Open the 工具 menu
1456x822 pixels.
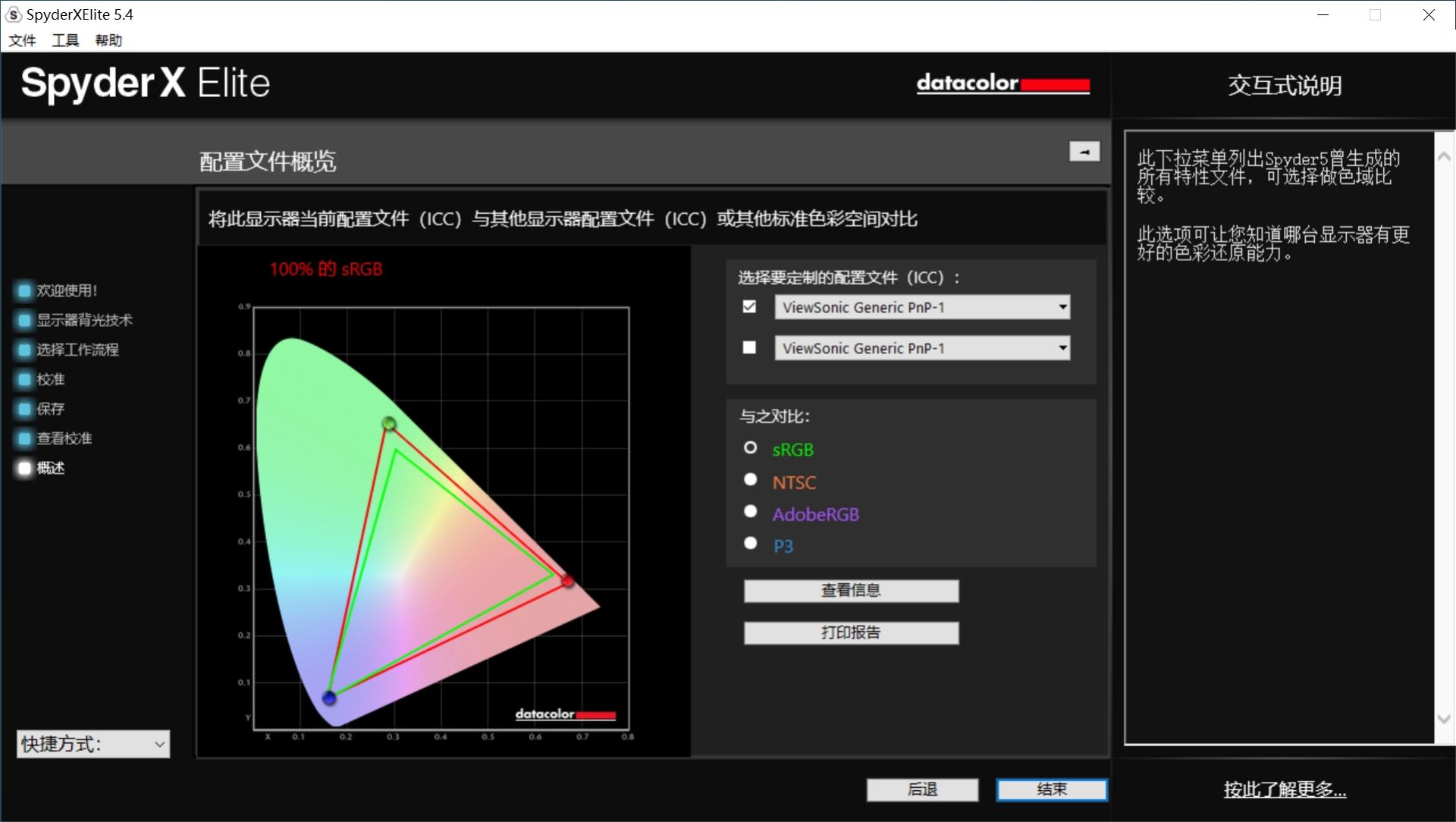click(64, 40)
